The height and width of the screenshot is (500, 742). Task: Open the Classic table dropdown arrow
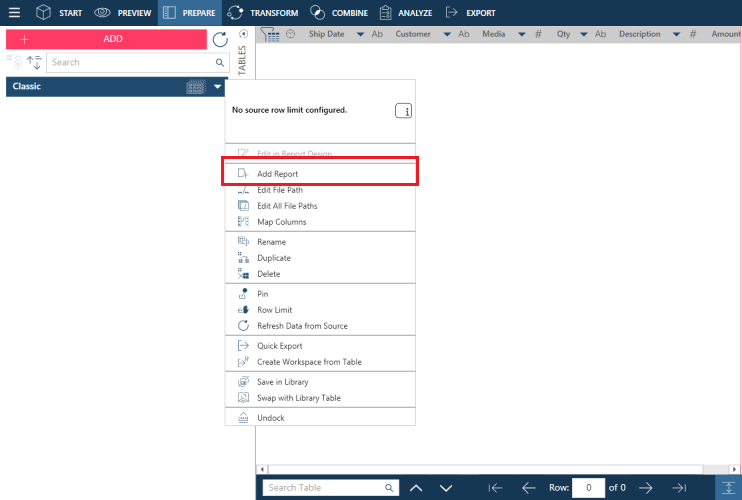217,87
